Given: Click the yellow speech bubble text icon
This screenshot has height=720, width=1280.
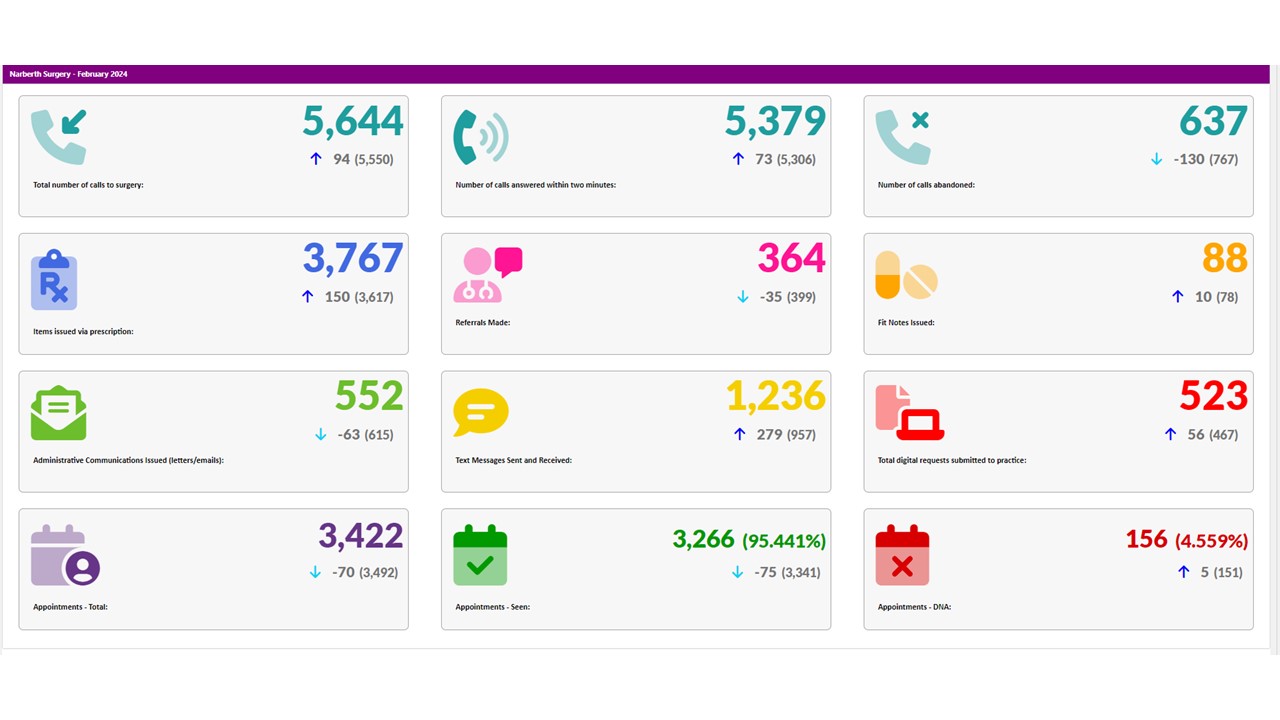Looking at the screenshot, I should coord(481,413).
